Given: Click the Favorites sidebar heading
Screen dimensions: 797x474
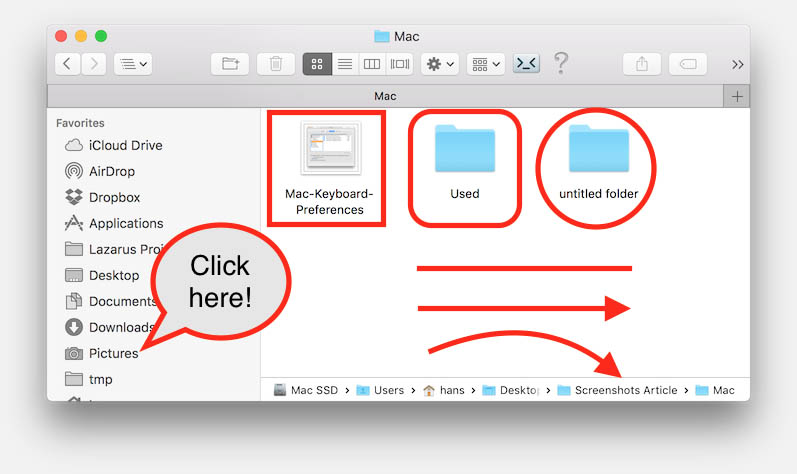Looking at the screenshot, I should 80,123.
